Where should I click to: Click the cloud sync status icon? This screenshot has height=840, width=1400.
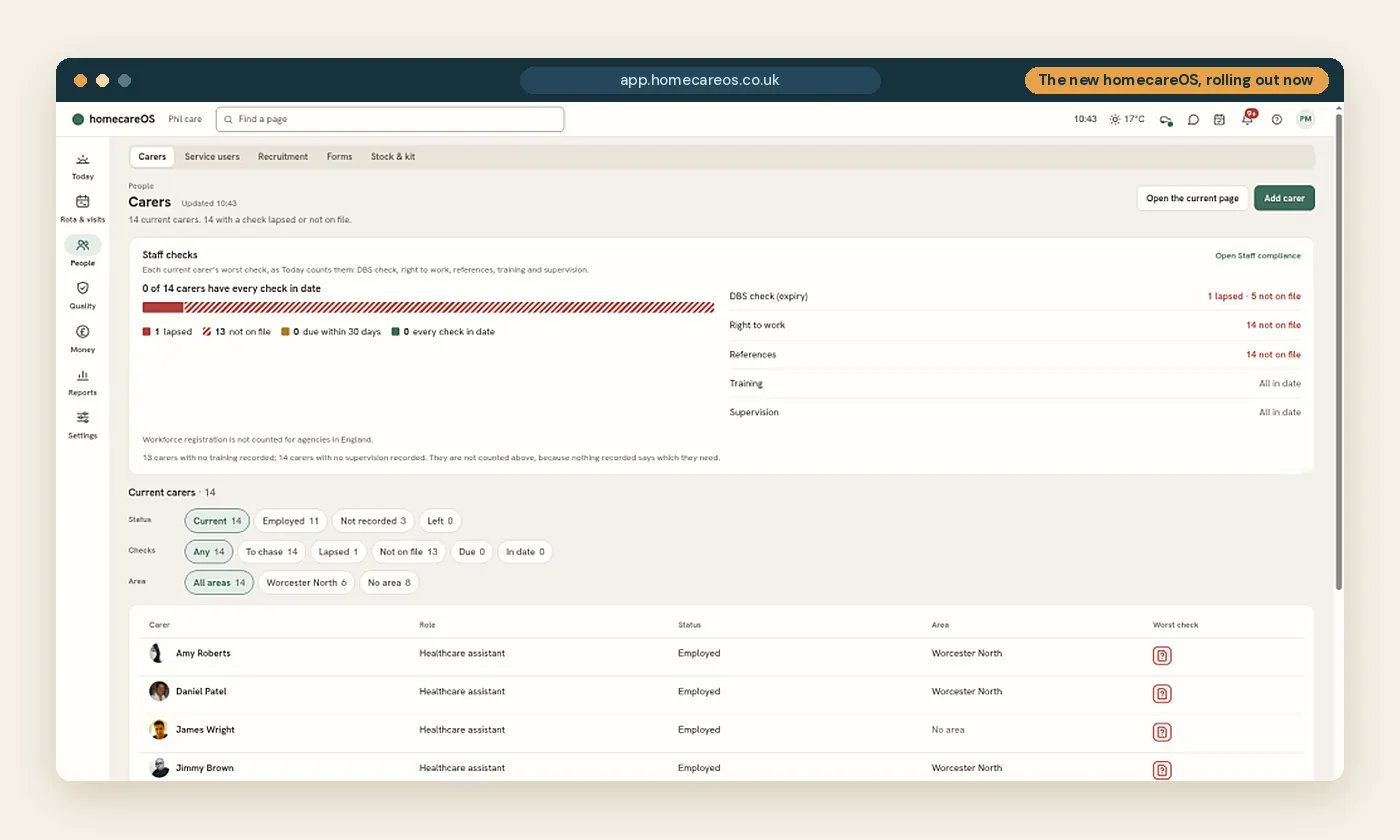1166,119
